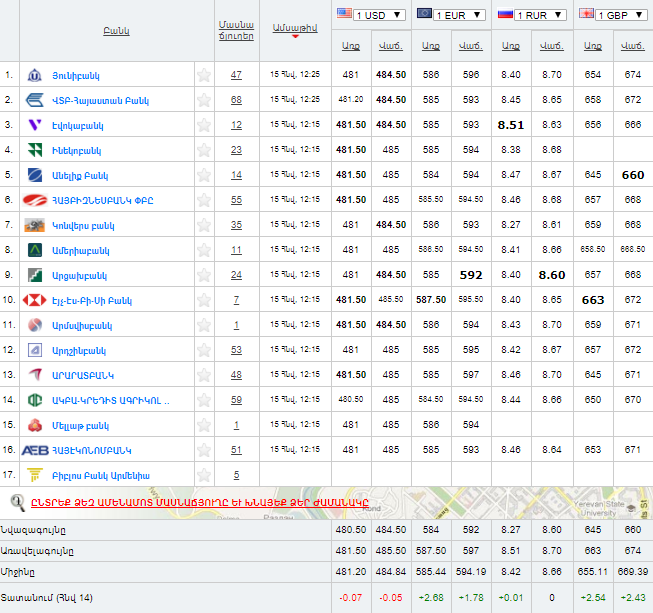Image resolution: width=653 pixels, height=613 pixels.
Task: Toggle favorite star for Converse Bank
Action: tap(204, 225)
